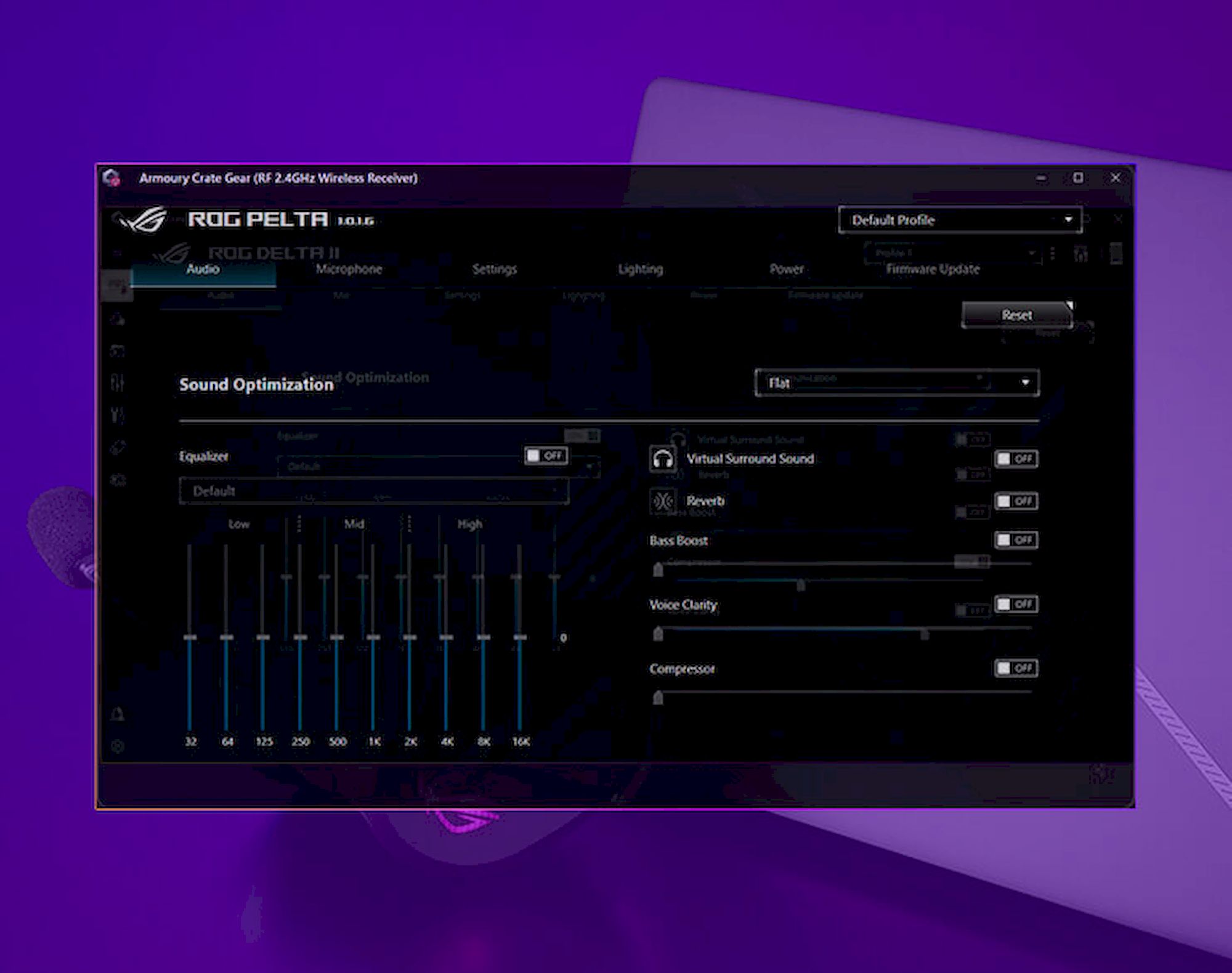This screenshot has width=1232, height=973.
Task: Click the firmware version 1.0.1.6 text
Action: (x=355, y=221)
